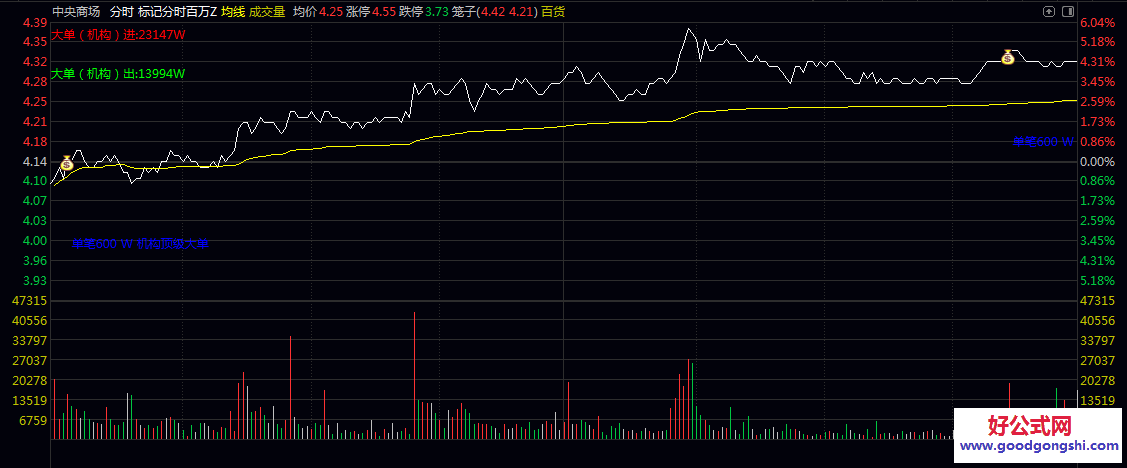Click the green 大单(机构)出:13994W text
Image resolution: width=1127 pixels, height=468 pixels.
(x=119, y=73)
